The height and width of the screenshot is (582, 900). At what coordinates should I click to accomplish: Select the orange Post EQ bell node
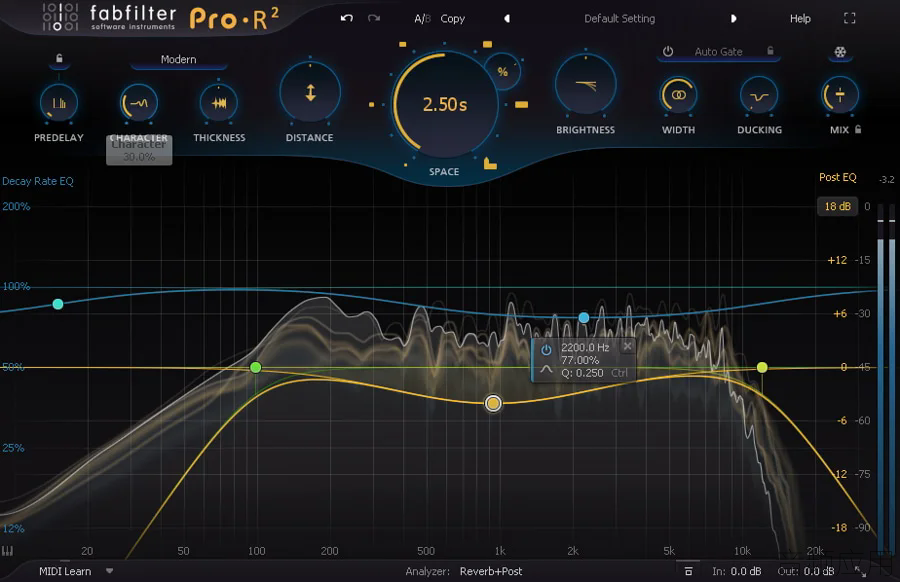click(493, 403)
